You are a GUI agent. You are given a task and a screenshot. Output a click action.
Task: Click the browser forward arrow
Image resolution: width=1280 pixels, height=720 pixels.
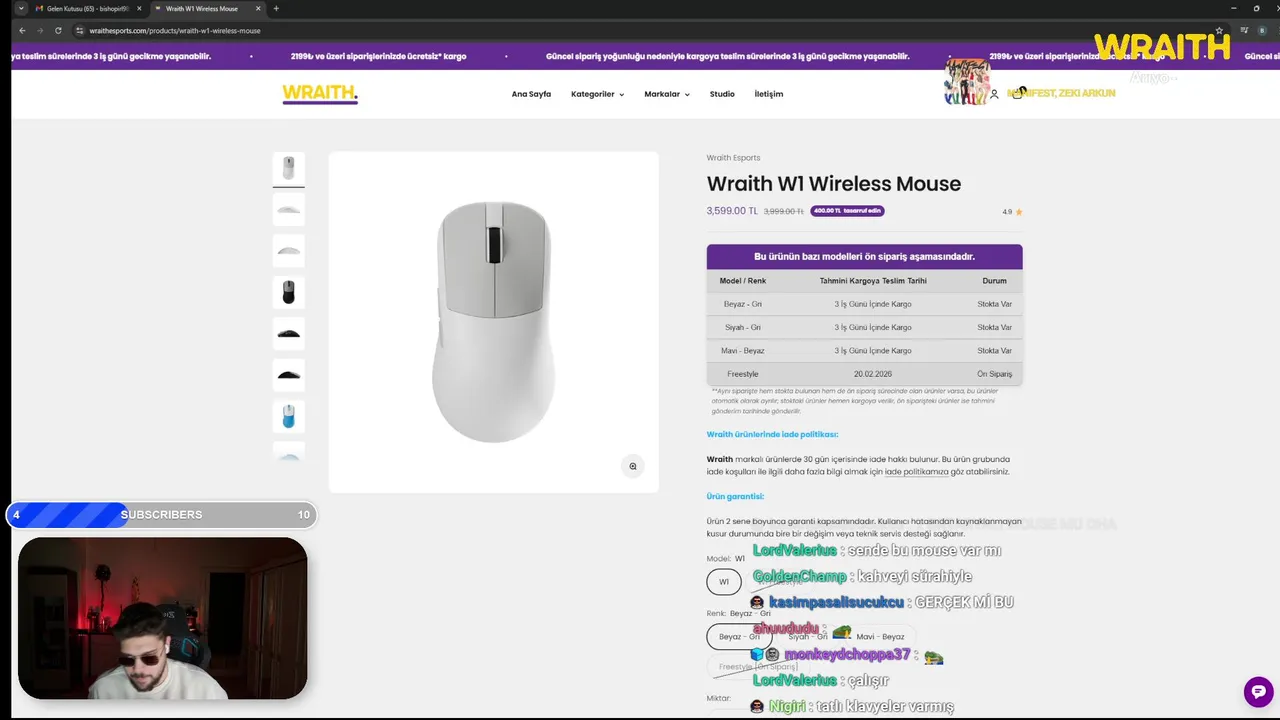40,30
